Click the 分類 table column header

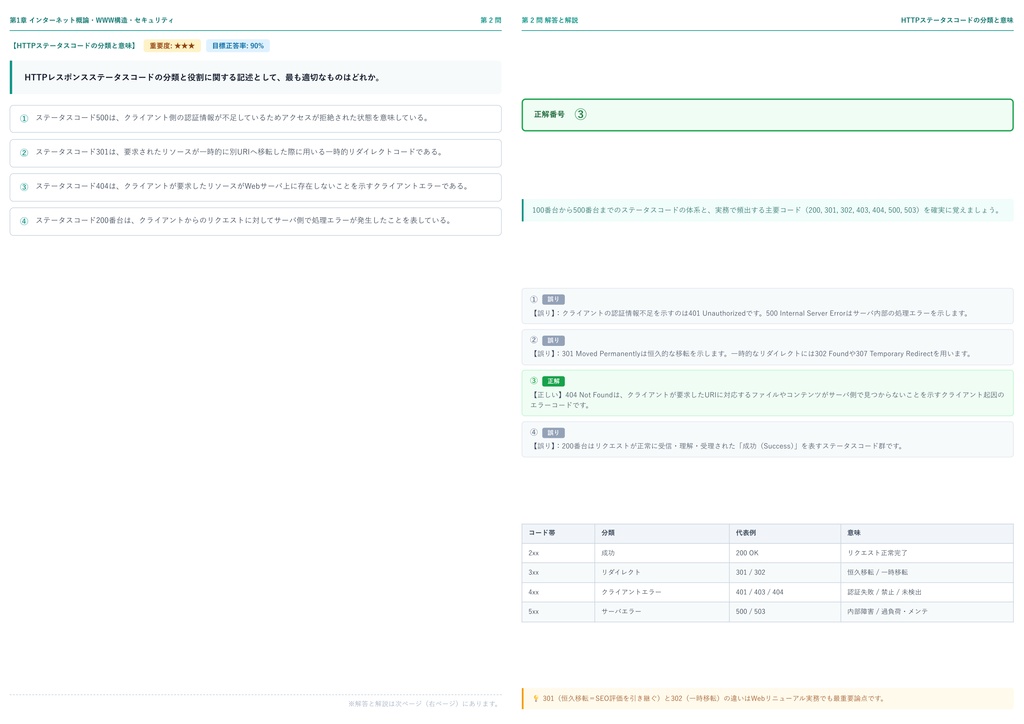coord(662,533)
